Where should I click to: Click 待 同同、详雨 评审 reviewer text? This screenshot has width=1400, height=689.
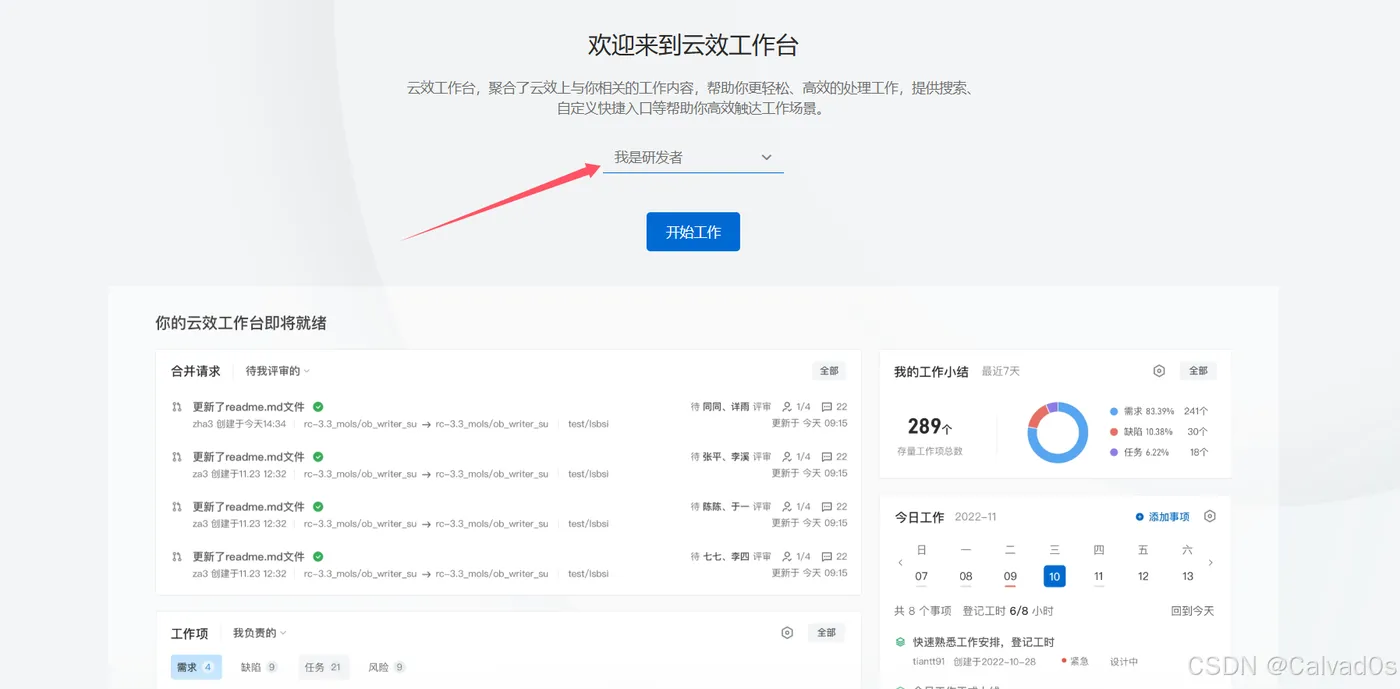click(731, 407)
